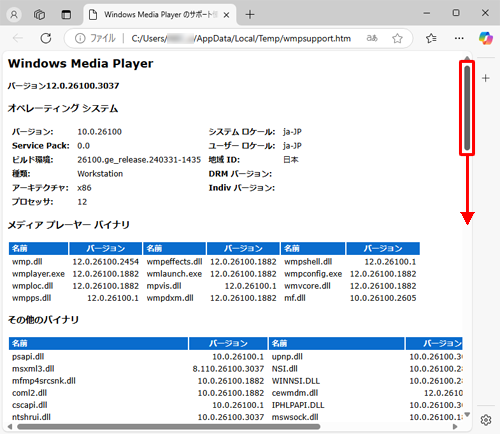The height and width of the screenshot is (434, 500).
Task: Click version 10.0.26100.2605 of mf.dll
Action: tap(383, 298)
